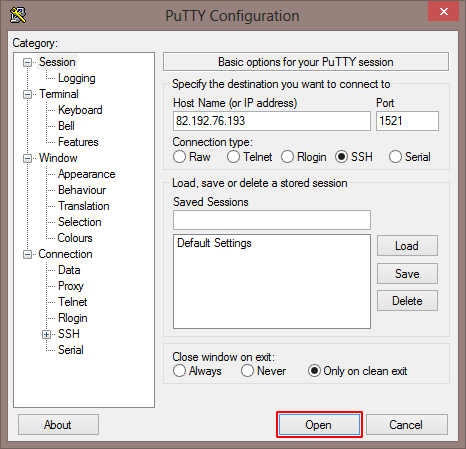Select the SSH category in the tree
Viewport: 466px width, 449px height.
(69, 334)
